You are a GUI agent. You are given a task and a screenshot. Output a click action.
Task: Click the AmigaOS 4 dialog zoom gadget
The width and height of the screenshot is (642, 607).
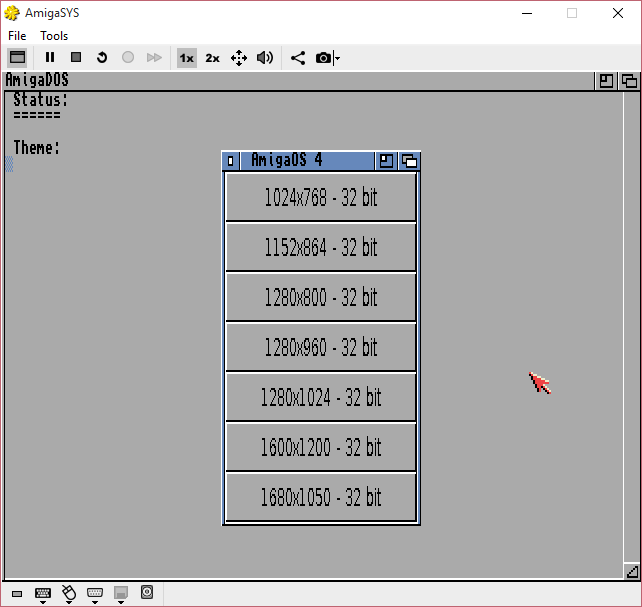coord(386,161)
